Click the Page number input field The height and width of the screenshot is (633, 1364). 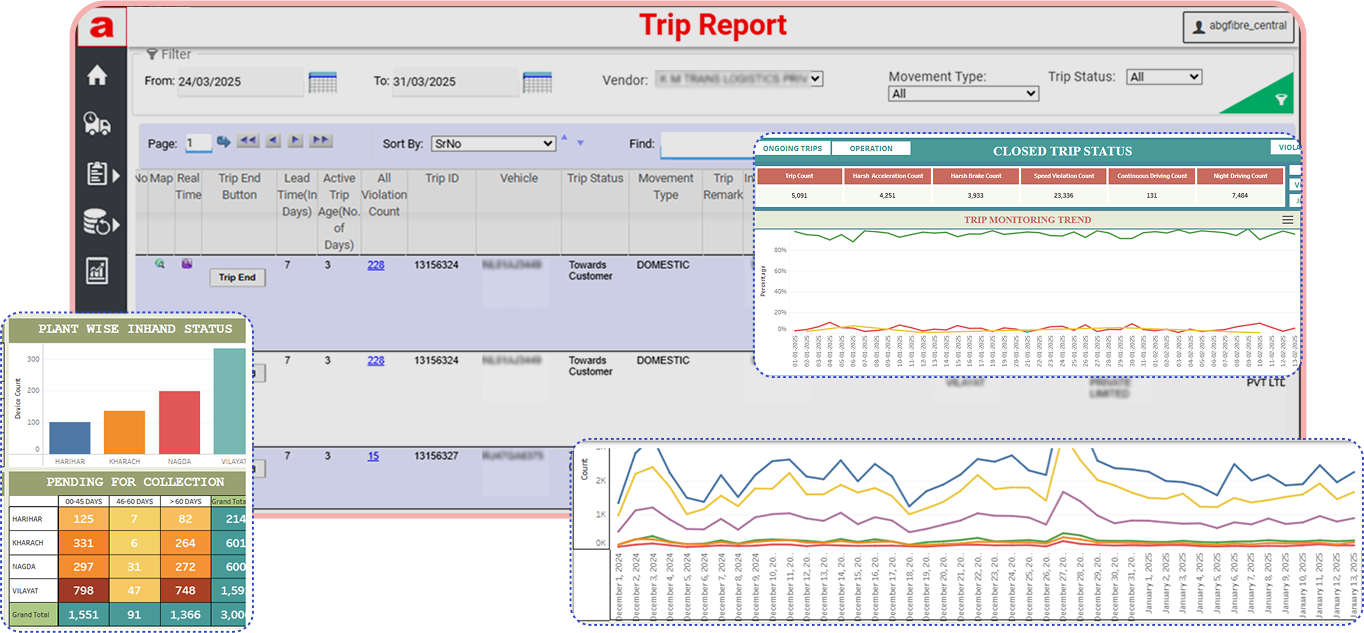coord(198,143)
